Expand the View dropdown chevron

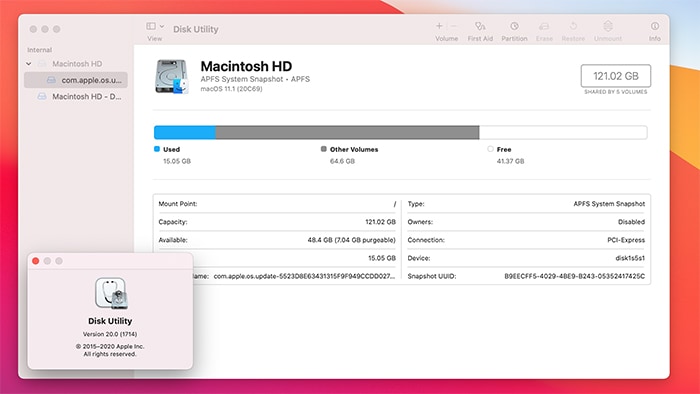[162, 26]
